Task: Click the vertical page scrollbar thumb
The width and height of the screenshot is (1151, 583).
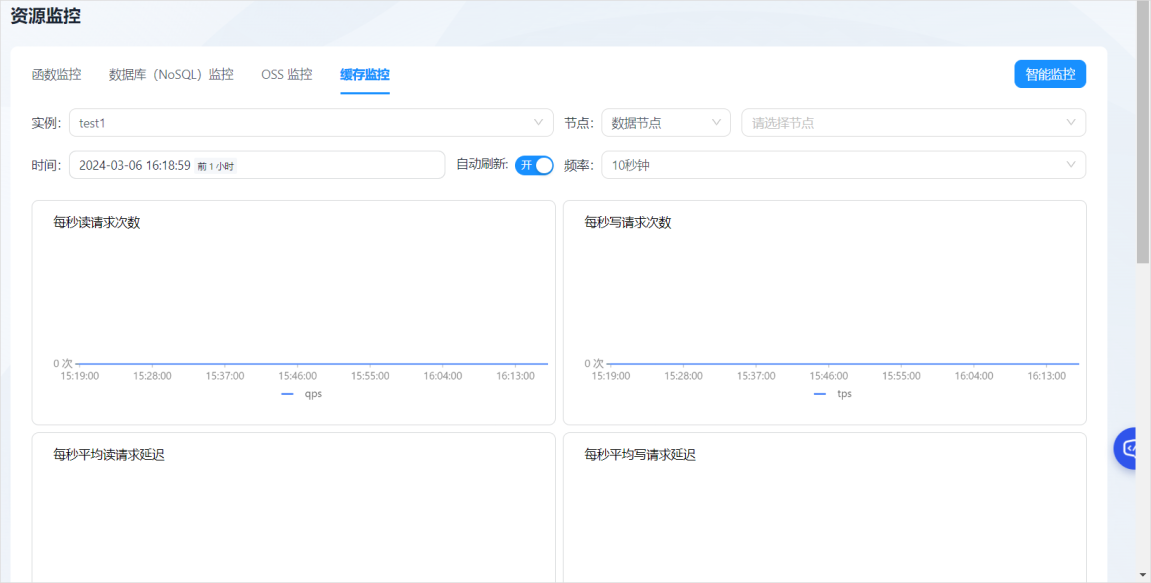Action: 1143,134
